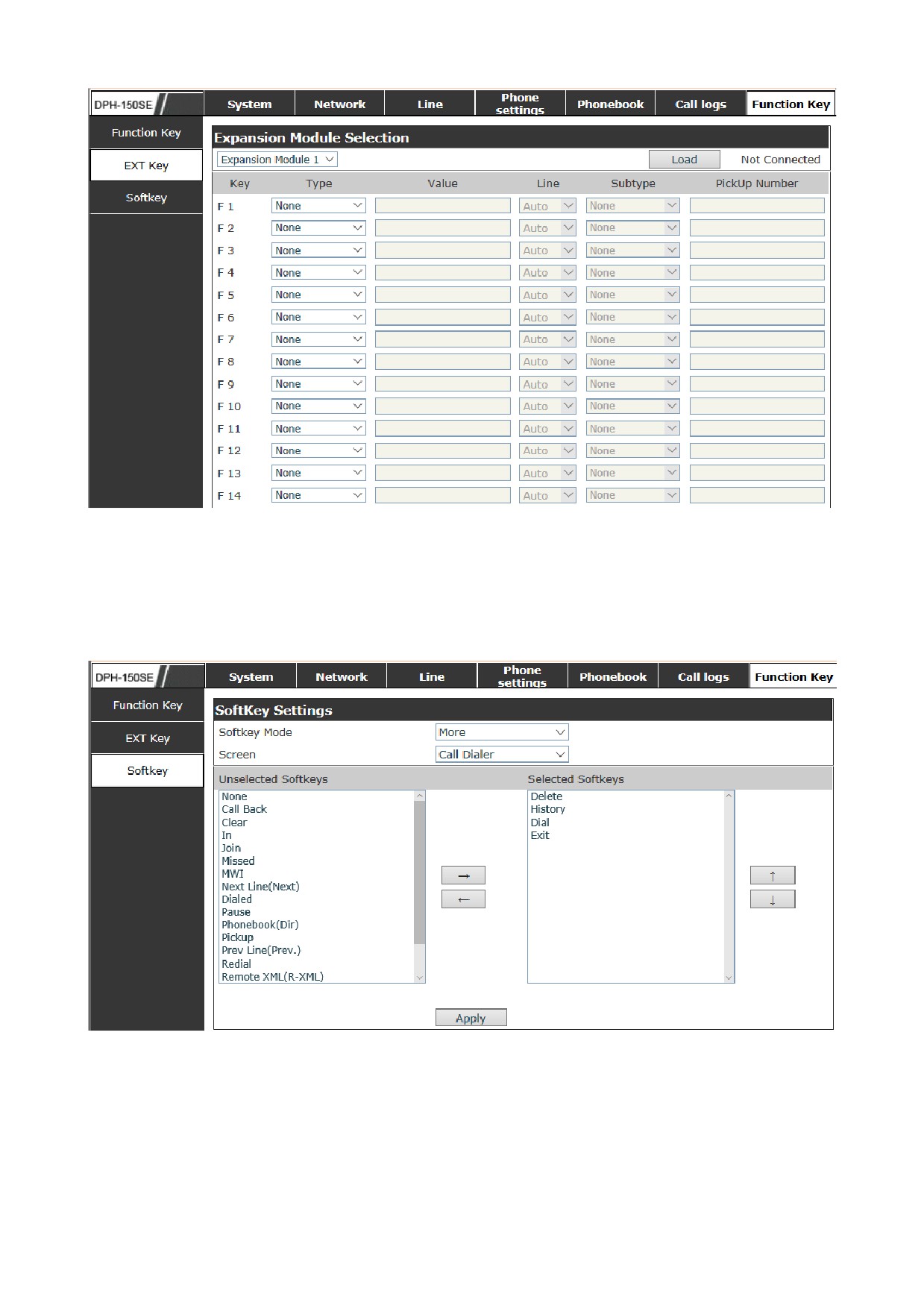The height and width of the screenshot is (1308, 924).
Task: Click the left arrow softkey remove button
Action: coord(463,899)
